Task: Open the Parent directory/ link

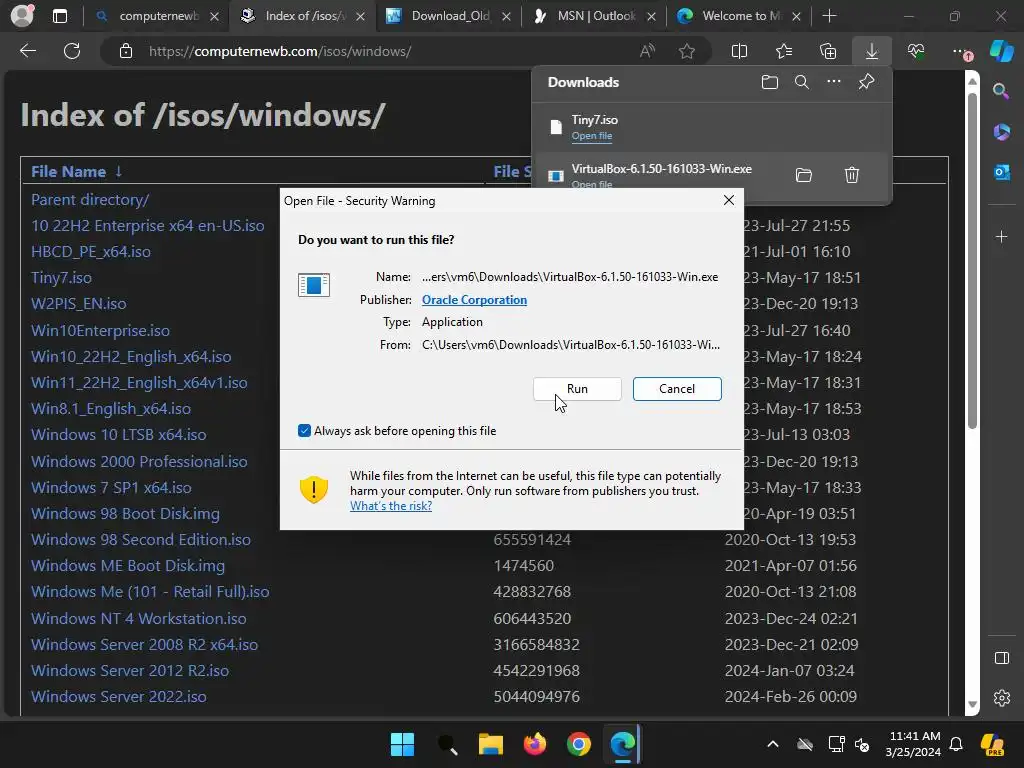Action: [90, 200]
